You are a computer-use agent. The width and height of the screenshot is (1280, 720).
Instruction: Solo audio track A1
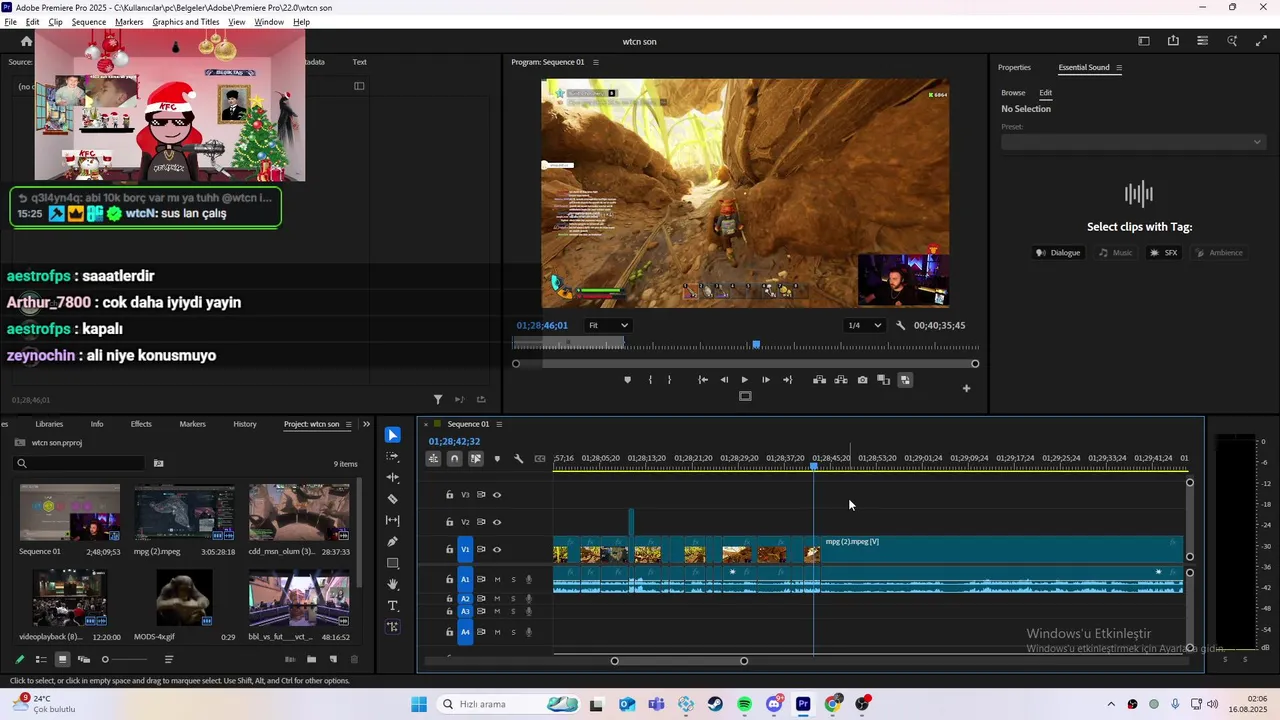(x=514, y=579)
